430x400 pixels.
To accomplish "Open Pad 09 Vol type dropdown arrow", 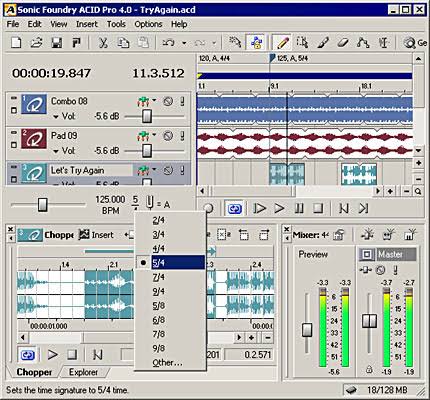I will click(x=56, y=151).
